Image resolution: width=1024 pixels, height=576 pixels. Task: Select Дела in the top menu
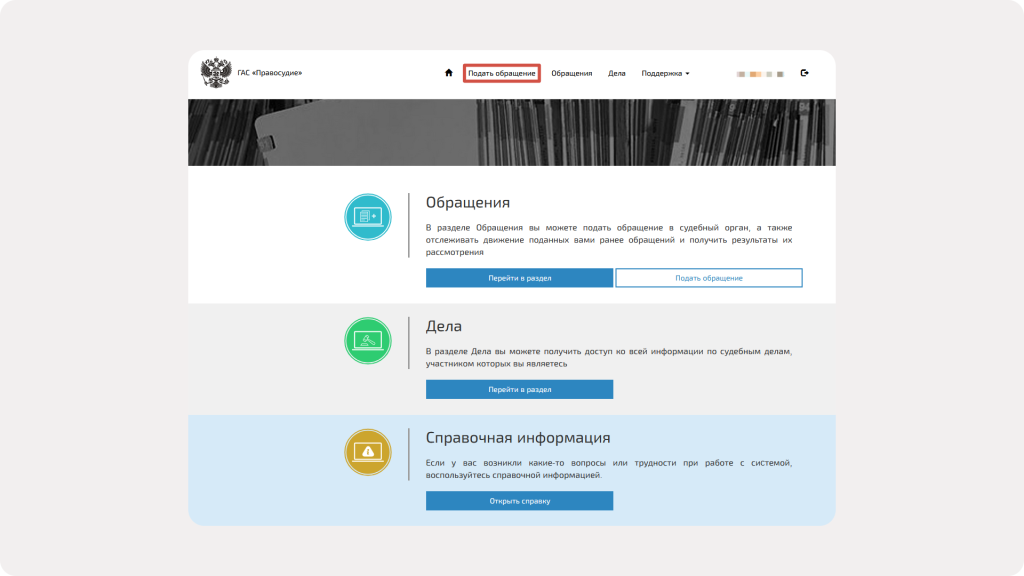pos(615,72)
